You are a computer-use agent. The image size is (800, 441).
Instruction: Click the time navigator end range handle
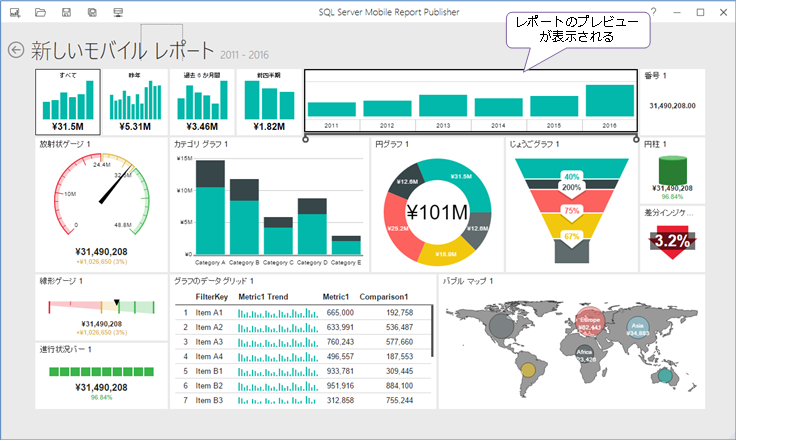click(x=636, y=139)
